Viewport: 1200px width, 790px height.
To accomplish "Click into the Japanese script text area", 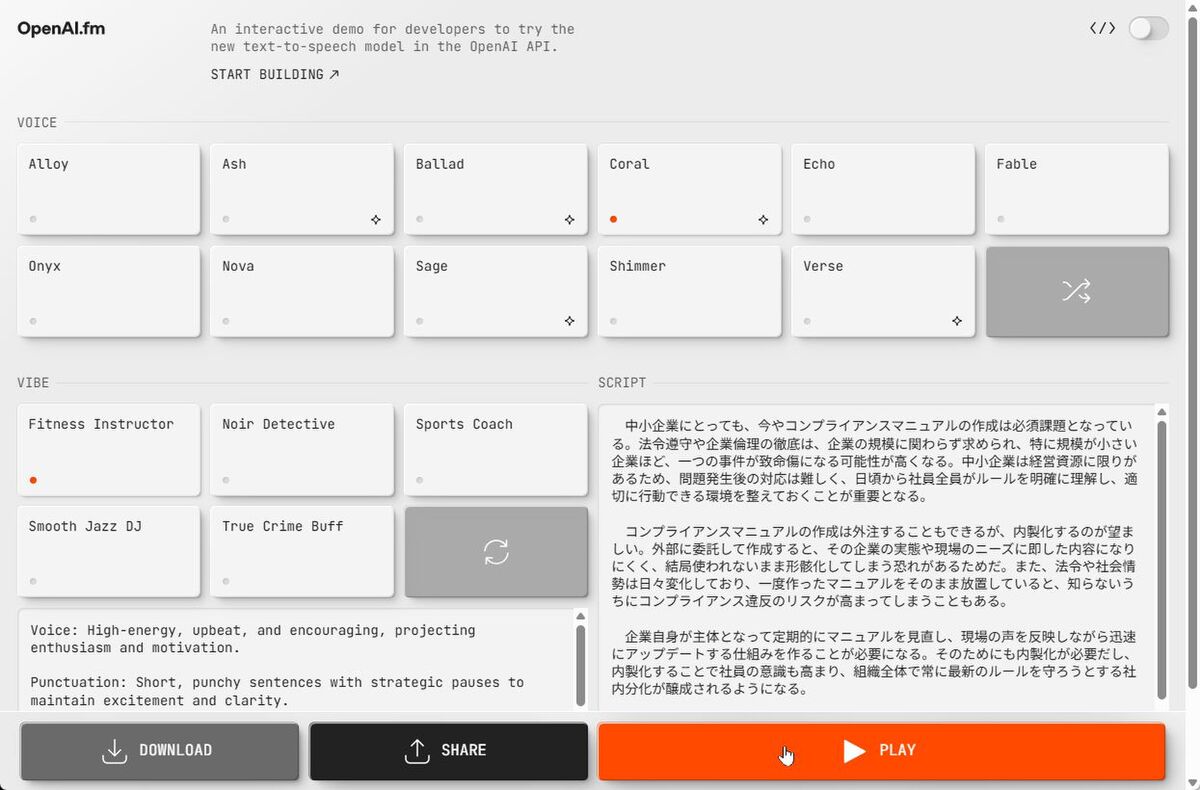I will point(875,558).
